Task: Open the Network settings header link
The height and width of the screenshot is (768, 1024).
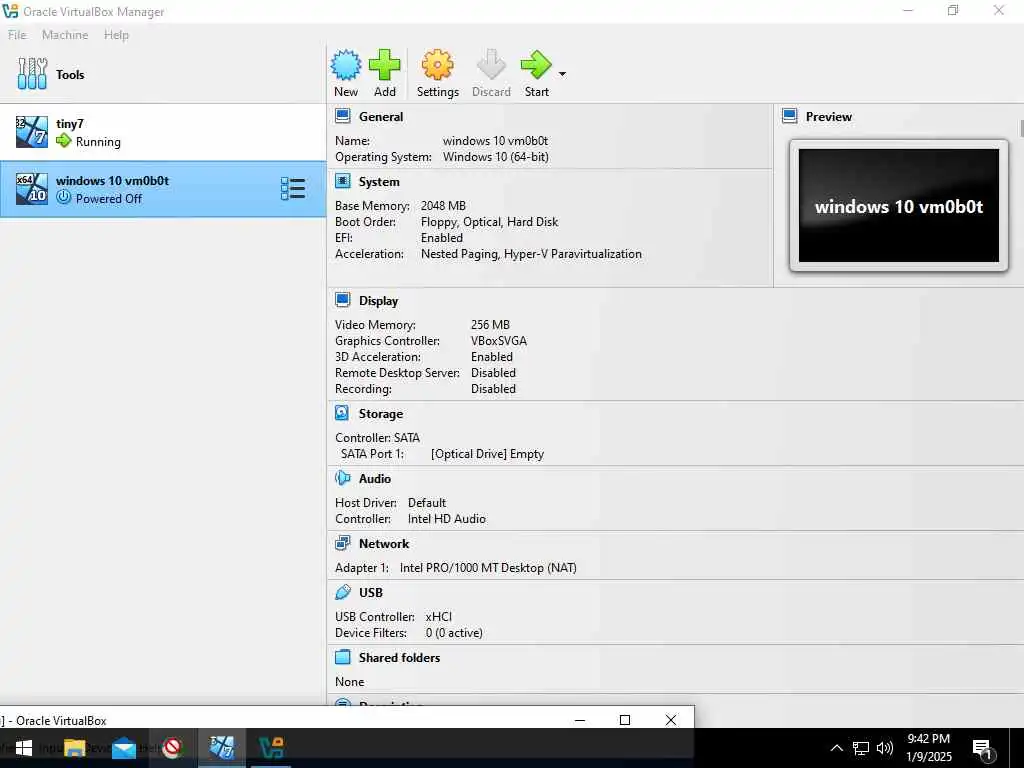Action: pos(384,543)
